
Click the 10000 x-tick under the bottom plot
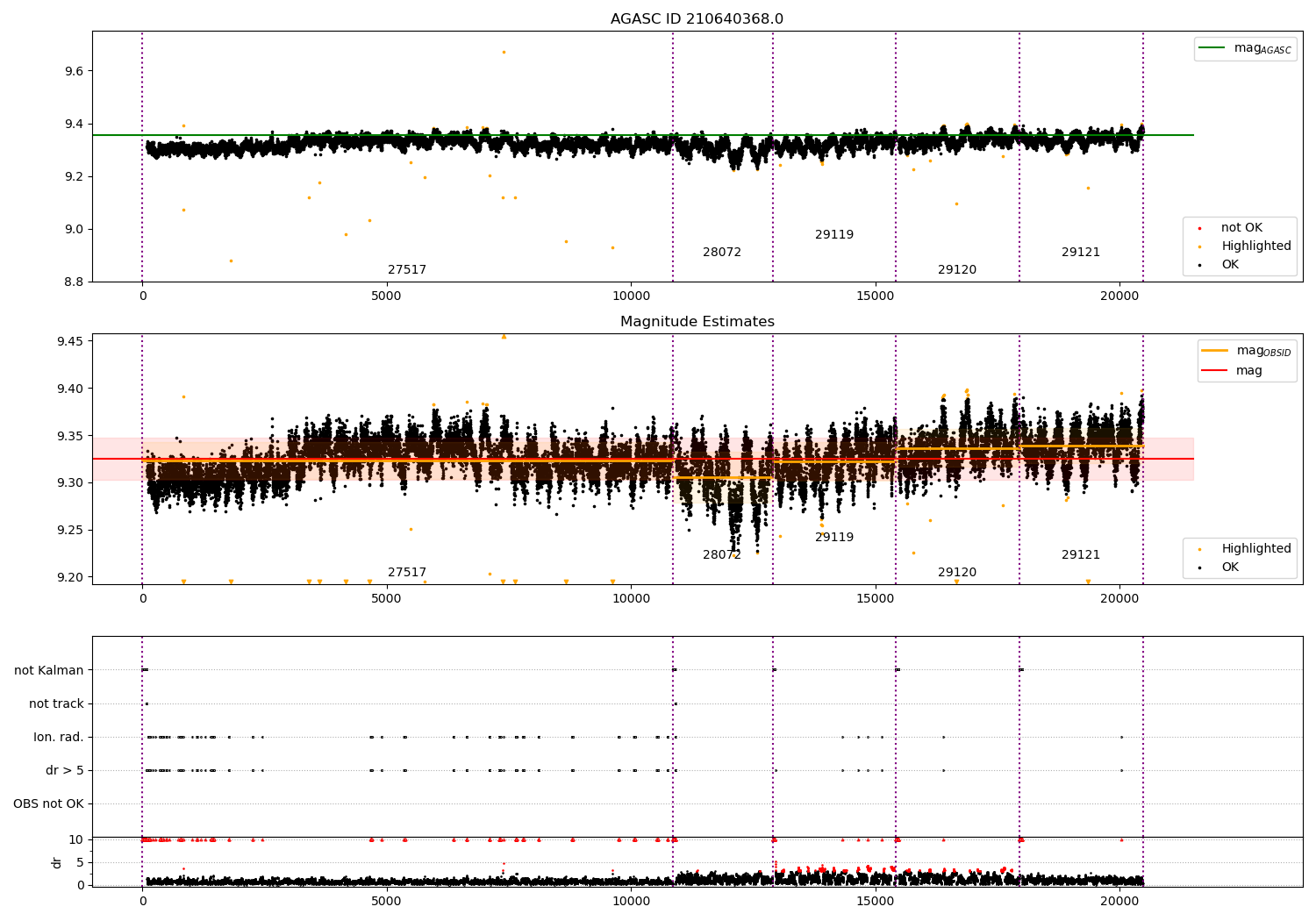point(631,901)
